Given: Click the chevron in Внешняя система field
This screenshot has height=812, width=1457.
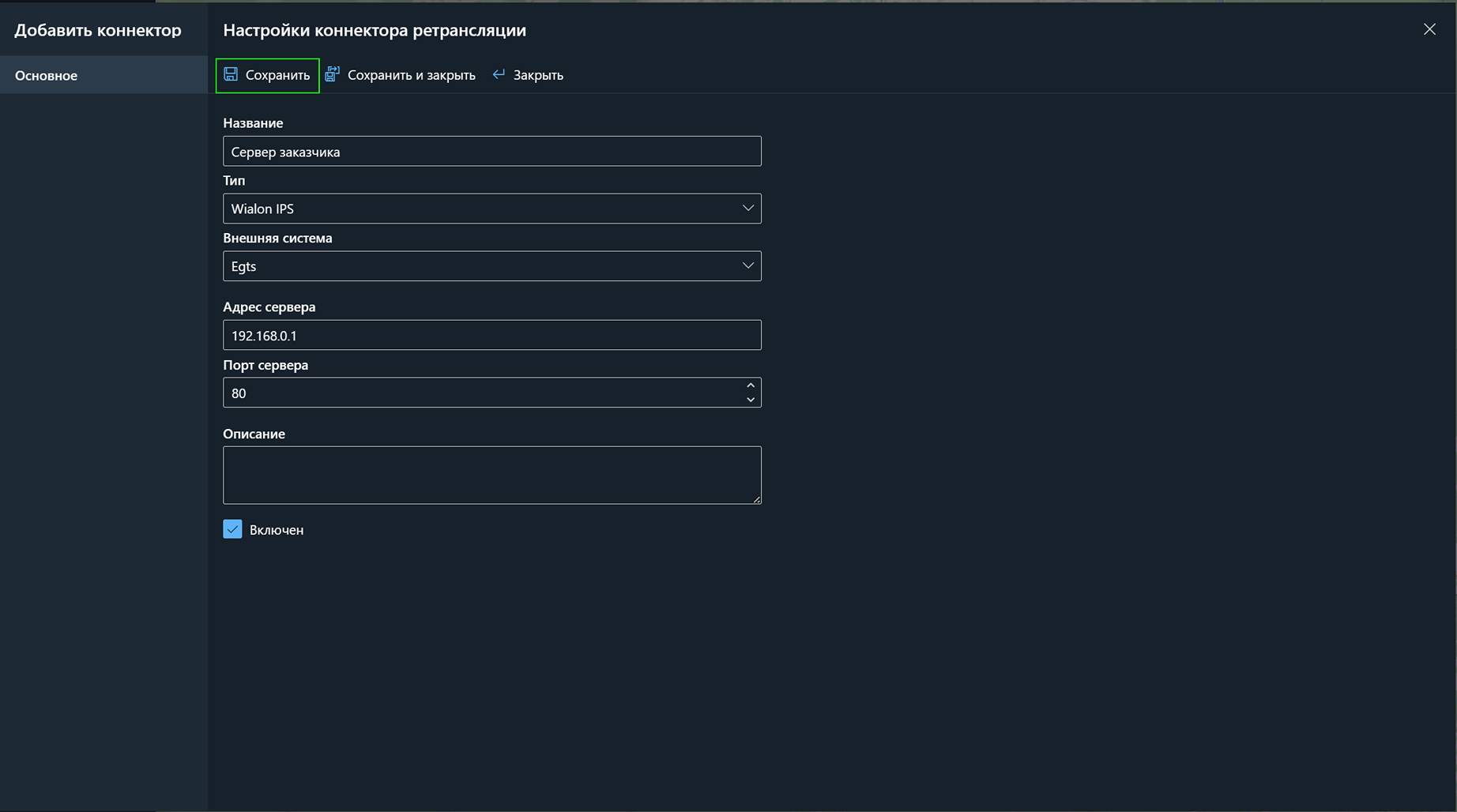Looking at the screenshot, I should [x=747, y=266].
